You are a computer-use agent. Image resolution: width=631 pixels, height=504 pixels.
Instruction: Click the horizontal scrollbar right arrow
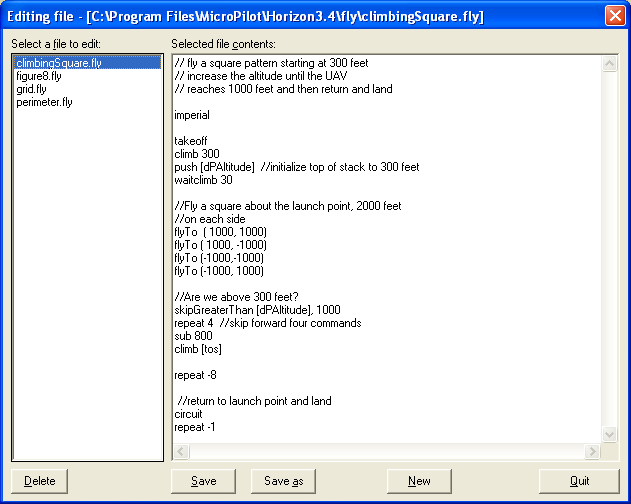click(592, 451)
